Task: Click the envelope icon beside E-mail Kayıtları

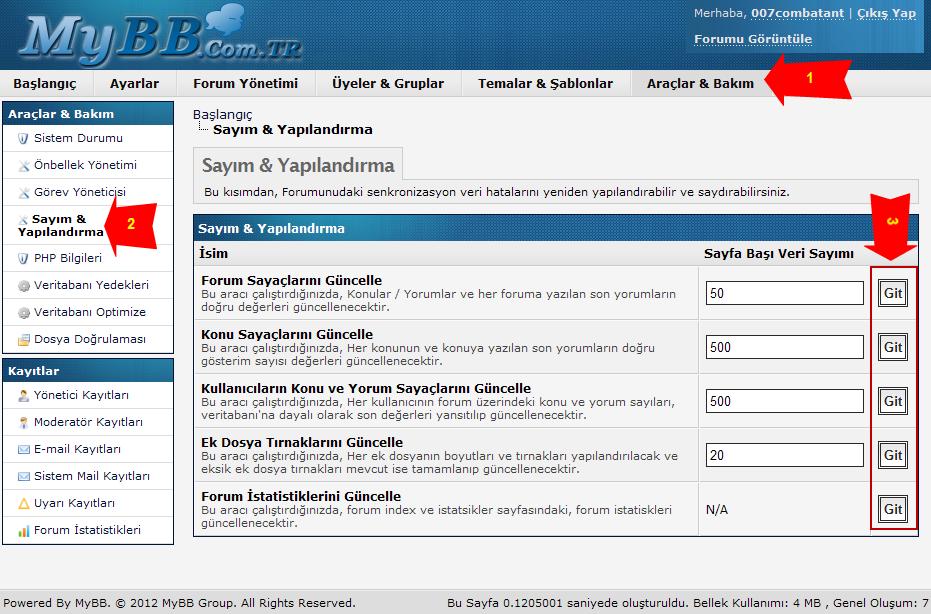Action: tap(24, 450)
